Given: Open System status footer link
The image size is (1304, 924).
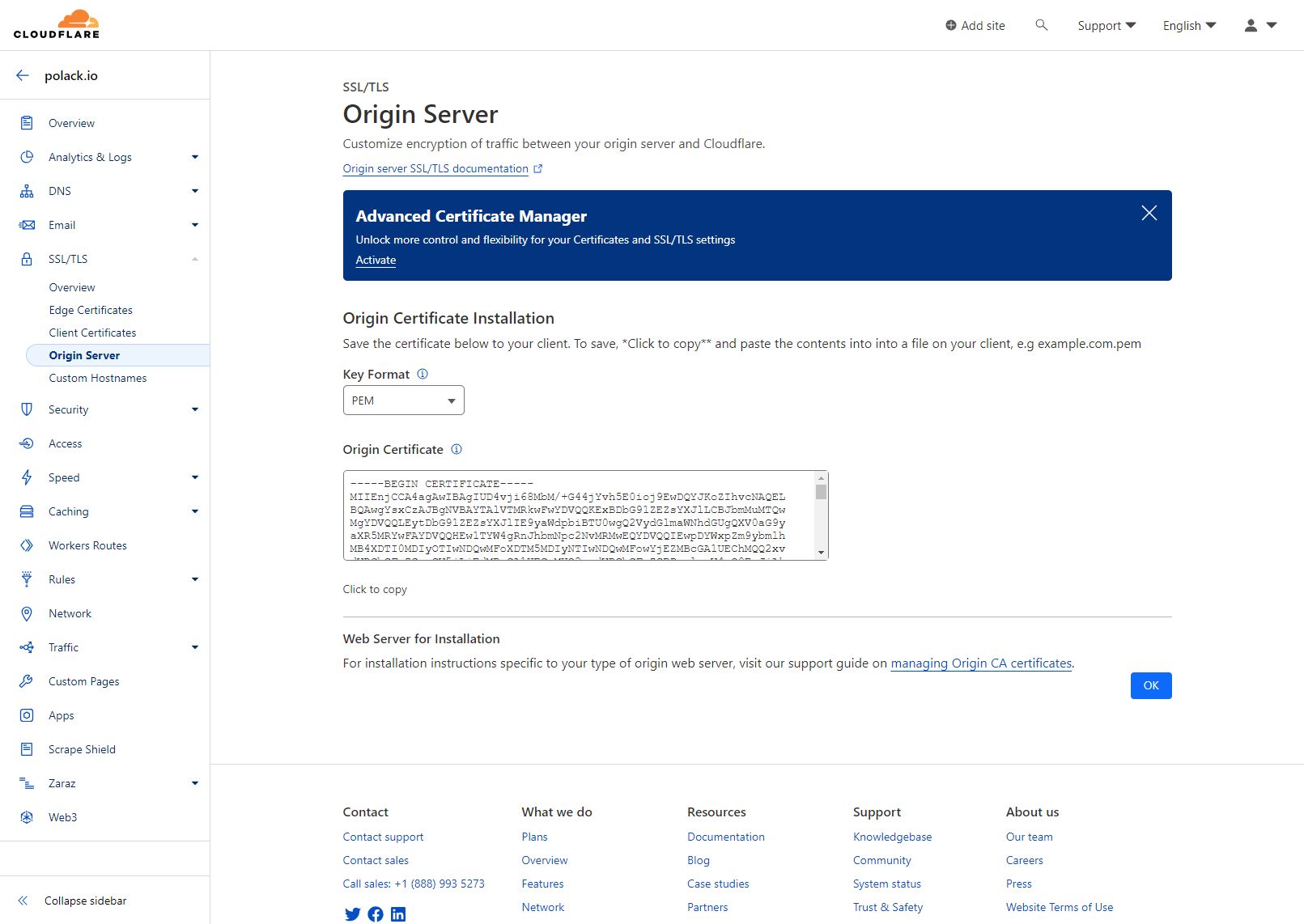Looking at the screenshot, I should pyautogui.click(x=886, y=884).
